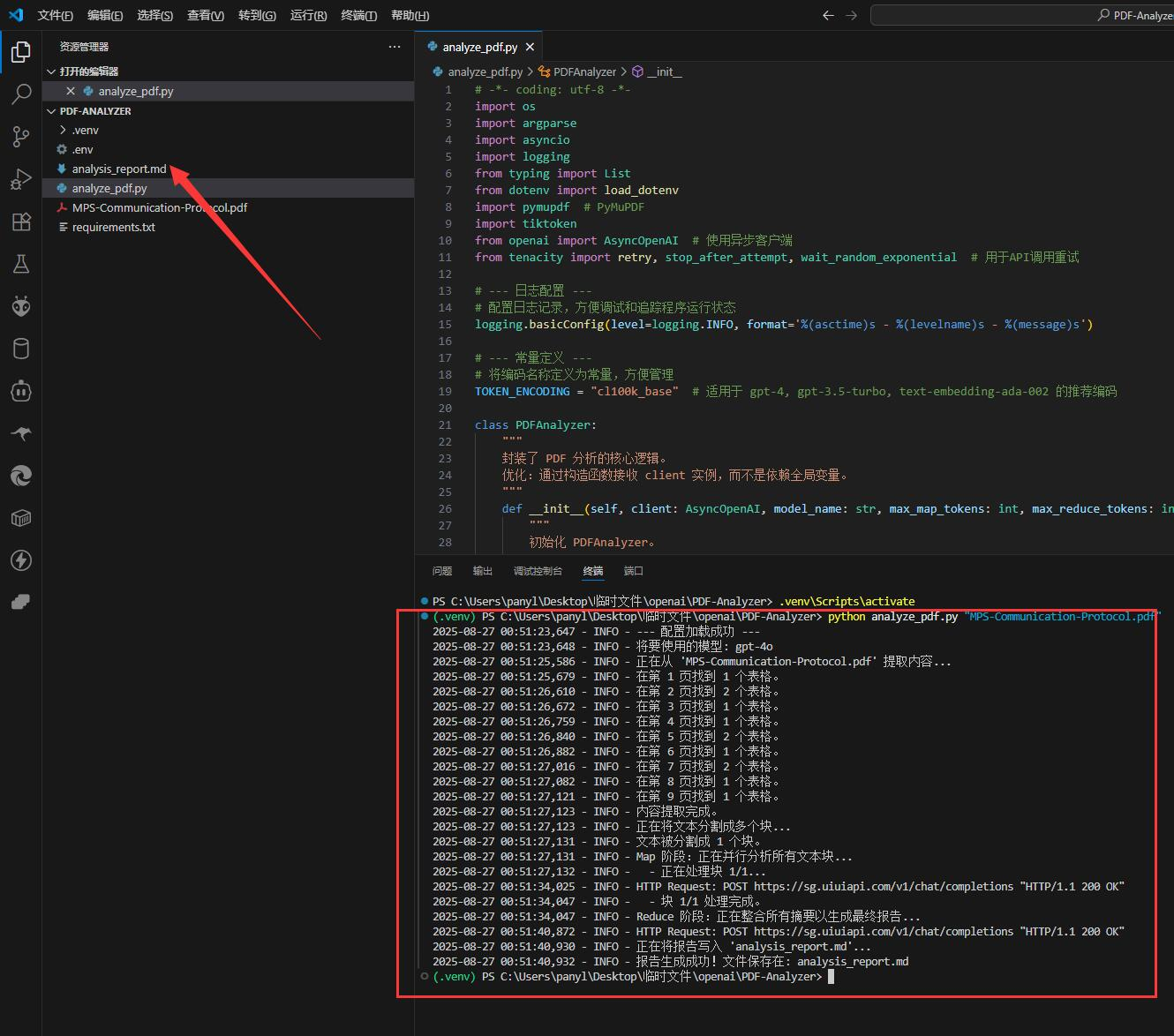Open the 查看(V) menu
The image size is (1174, 1036).
click(206, 15)
